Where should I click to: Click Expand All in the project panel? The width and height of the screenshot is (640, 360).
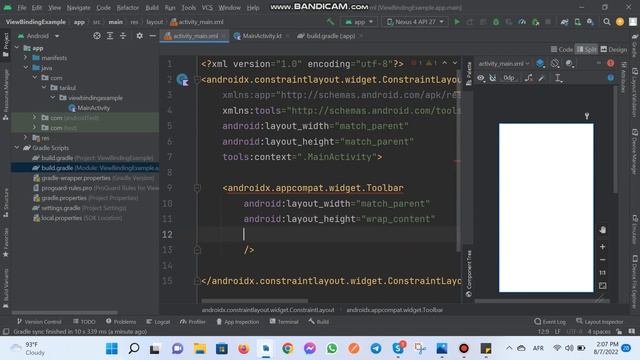point(110,36)
